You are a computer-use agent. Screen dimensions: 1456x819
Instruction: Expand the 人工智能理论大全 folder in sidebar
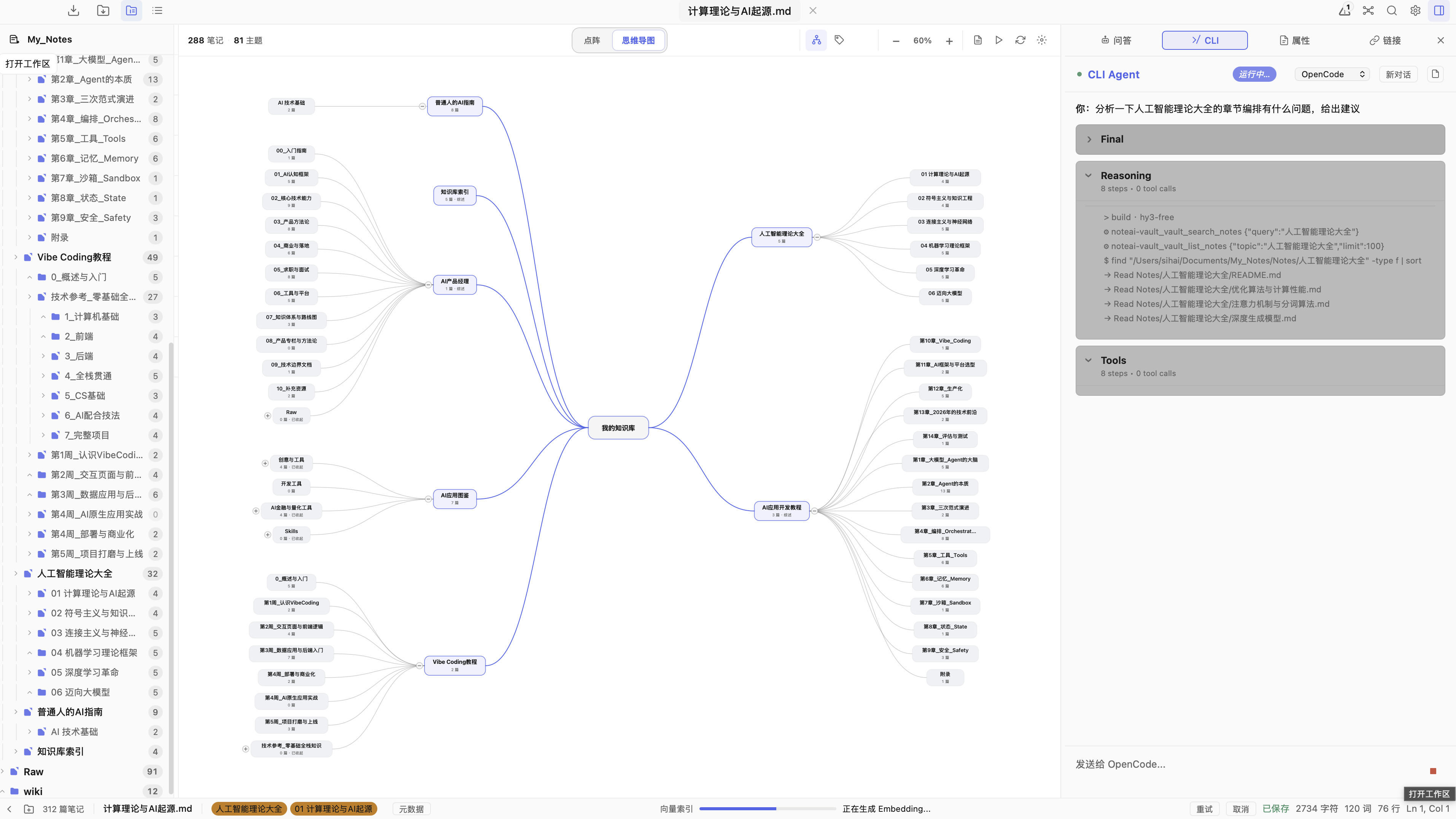15,573
